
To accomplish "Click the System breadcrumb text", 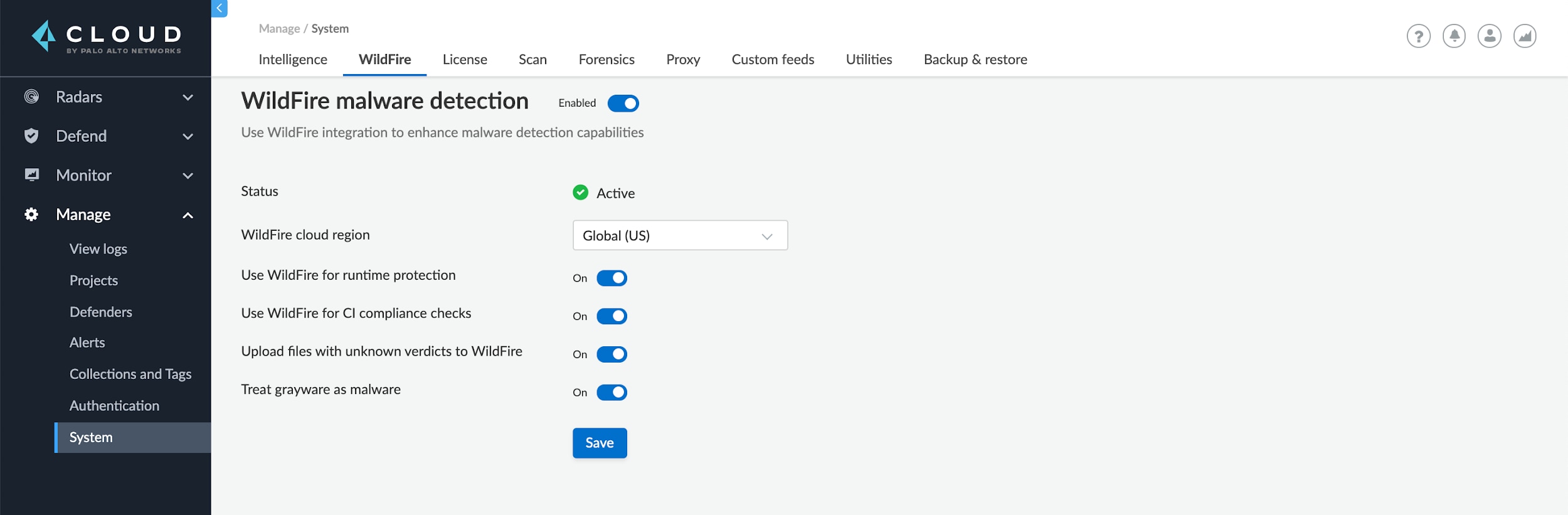I will pos(330,29).
